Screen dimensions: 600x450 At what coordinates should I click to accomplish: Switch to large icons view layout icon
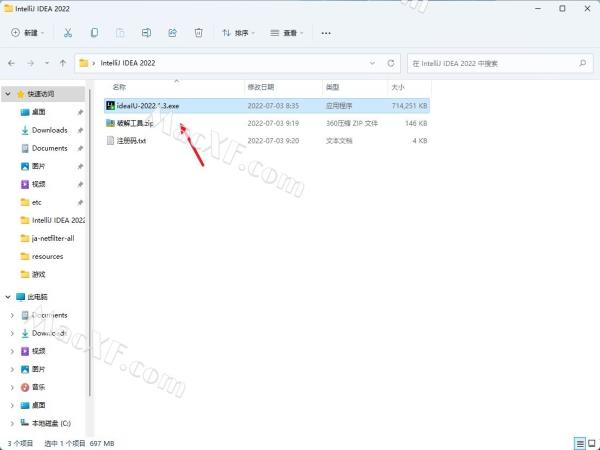point(592,443)
